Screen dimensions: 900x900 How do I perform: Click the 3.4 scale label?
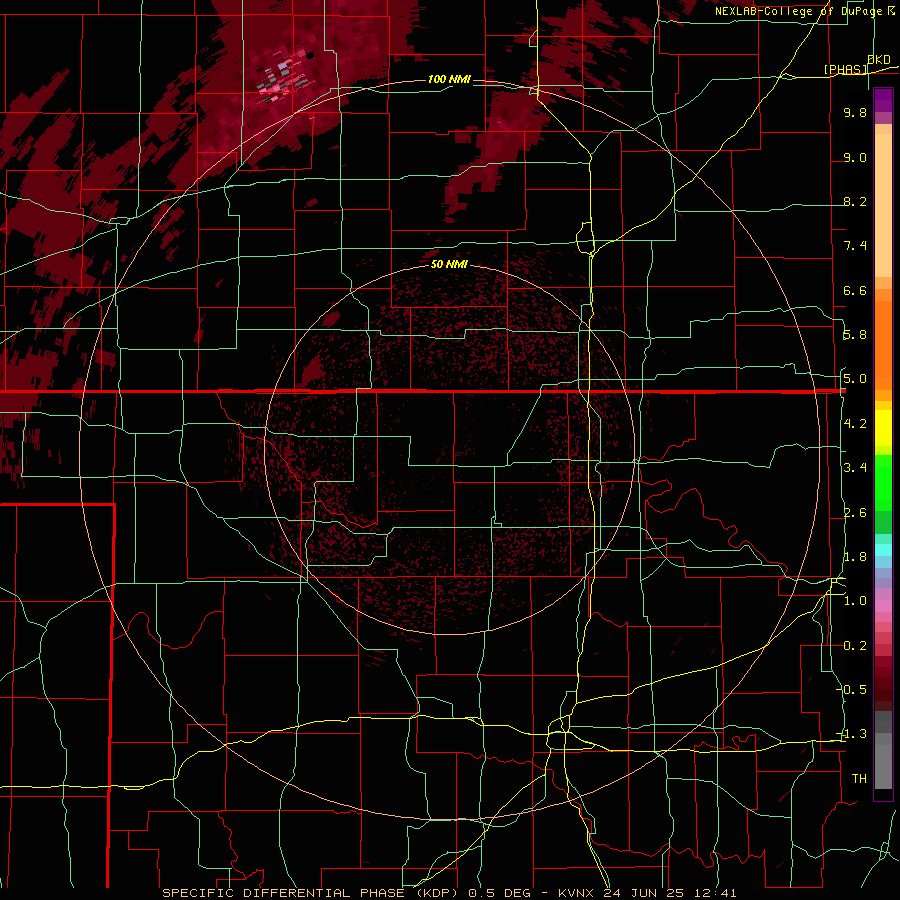tap(855, 468)
